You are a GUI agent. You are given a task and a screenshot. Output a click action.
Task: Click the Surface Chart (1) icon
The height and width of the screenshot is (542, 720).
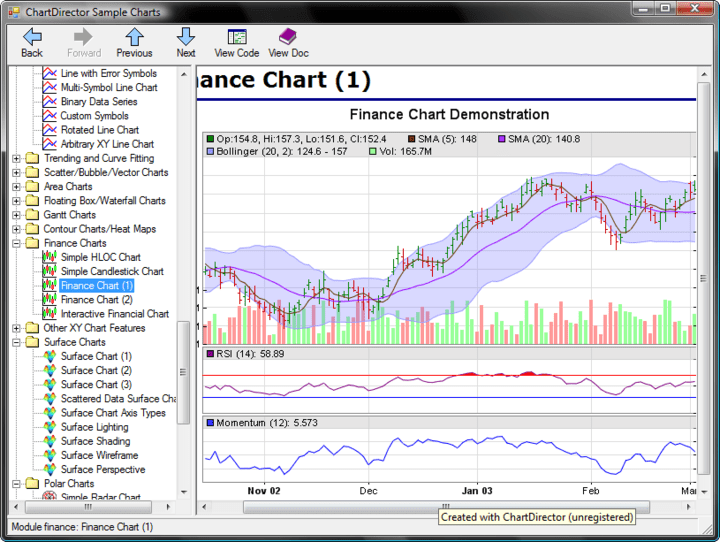[x=50, y=356]
